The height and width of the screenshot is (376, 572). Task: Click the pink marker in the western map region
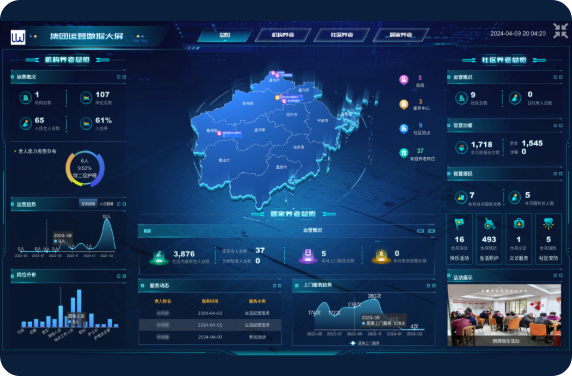(219, 133)
